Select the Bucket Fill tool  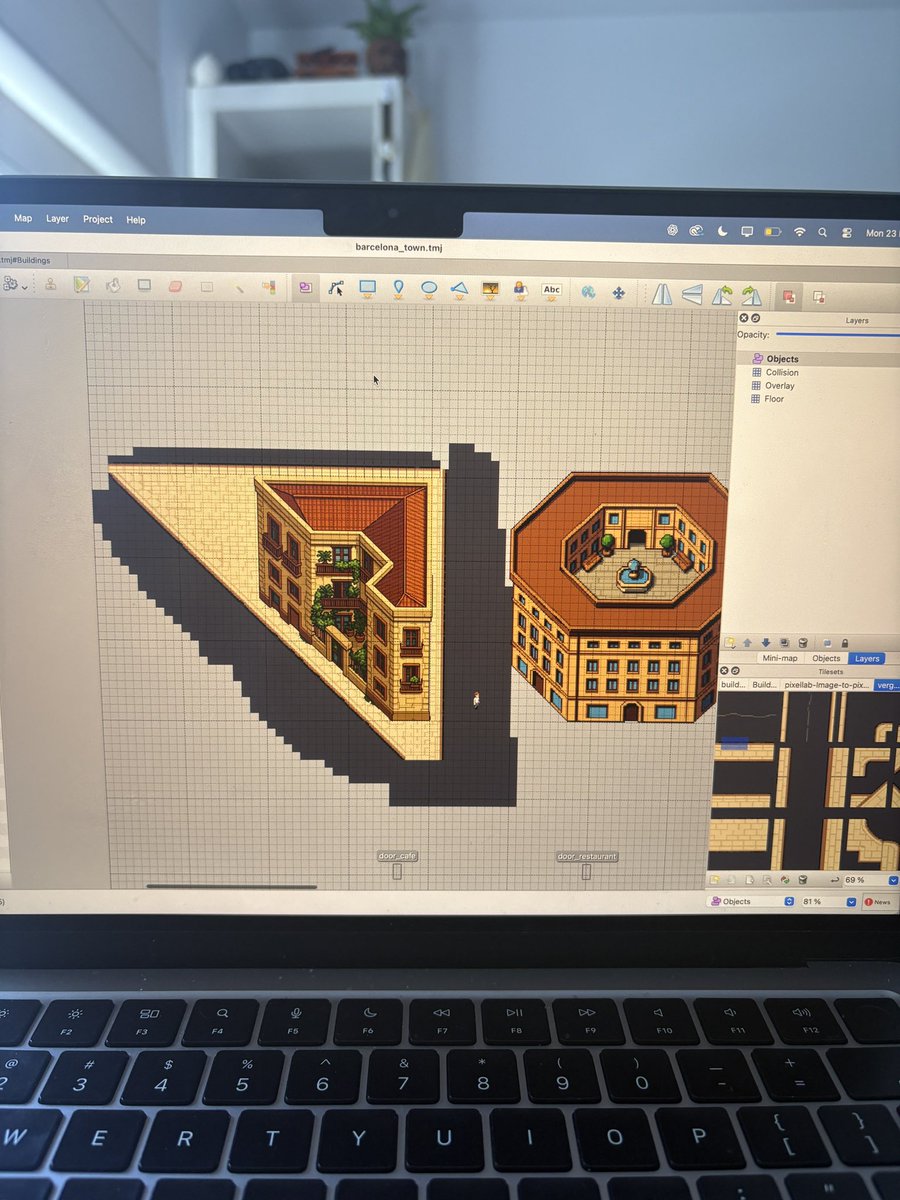[112, 285]
